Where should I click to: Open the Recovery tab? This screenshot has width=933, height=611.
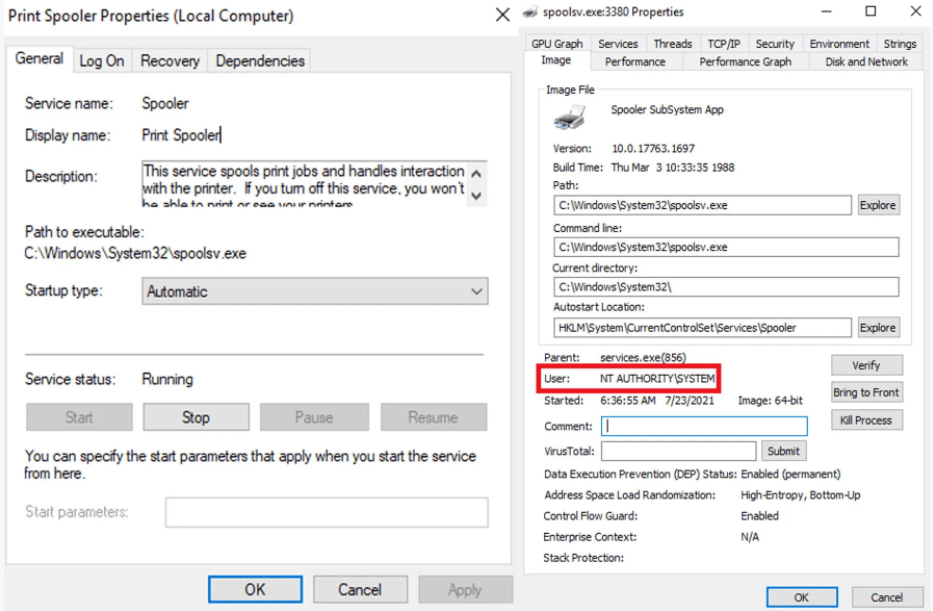pos(170,61)
